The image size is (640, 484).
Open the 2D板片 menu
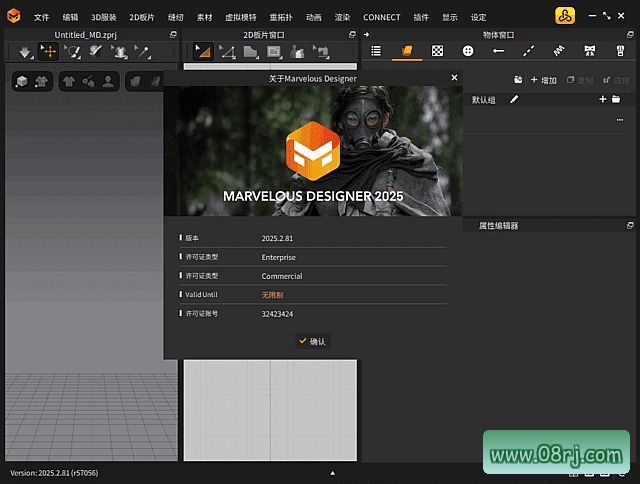click(142, 17)
